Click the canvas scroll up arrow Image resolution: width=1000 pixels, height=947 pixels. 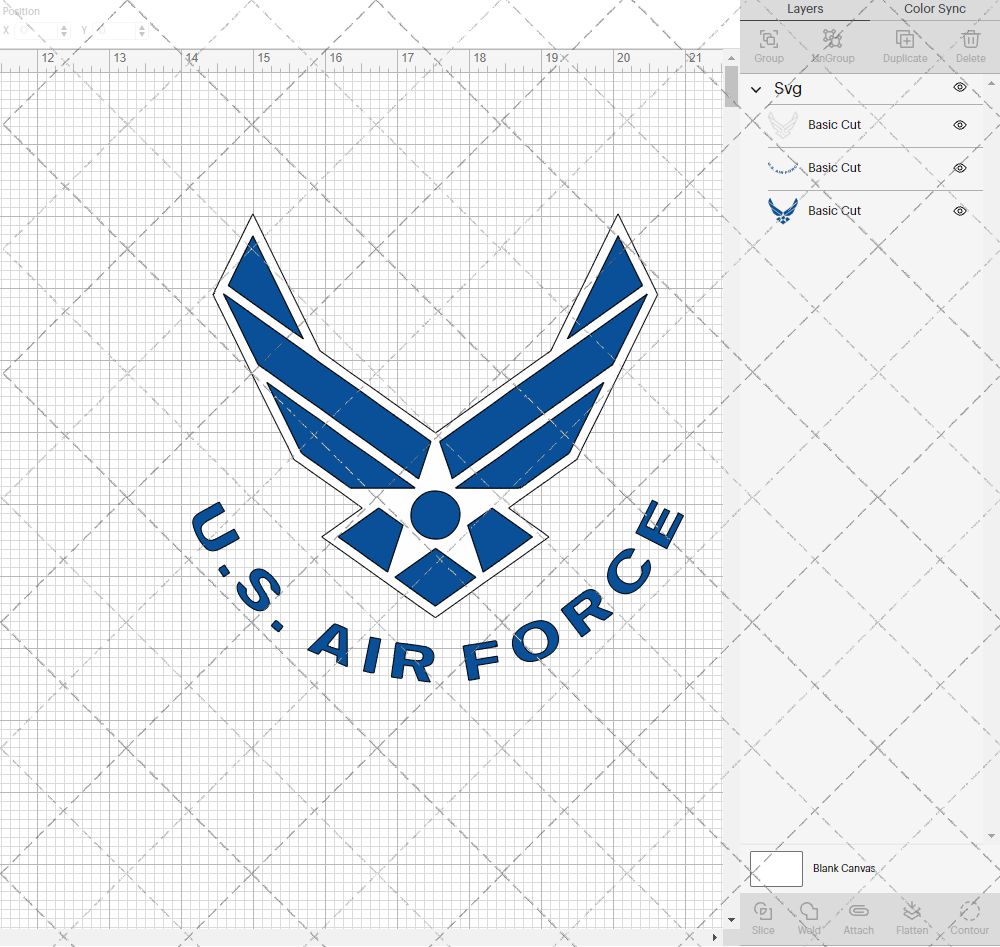point(732,58)
